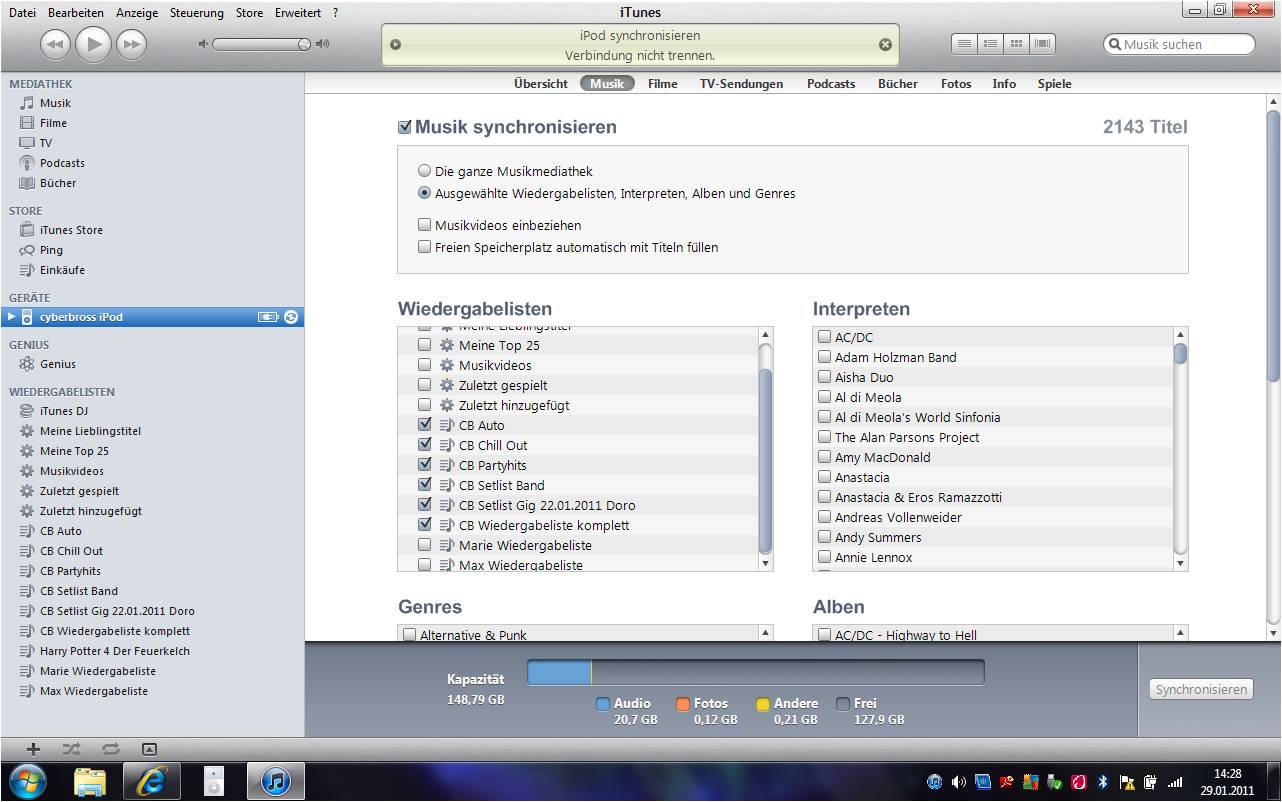
Task: Toggle repeat at sidebar bottom
Action: tap(110, 748)
